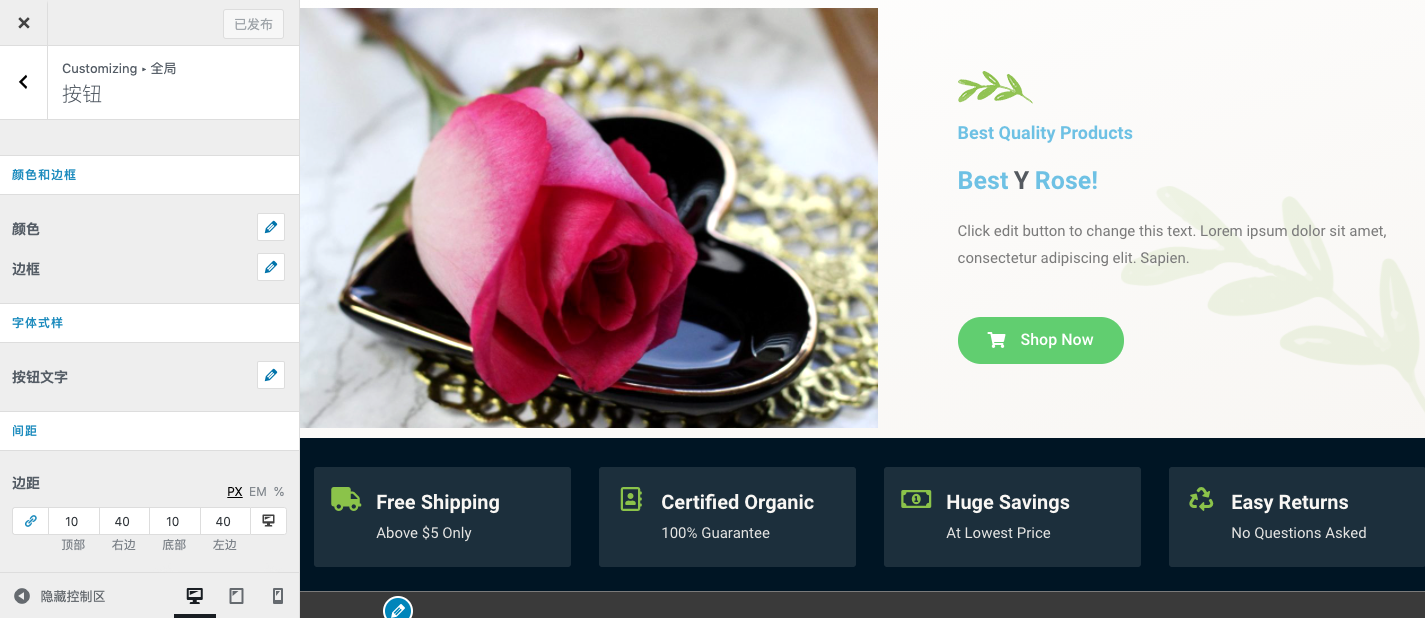Click the 已发布 publish button
Image resolution: width=1425 pixels, height=618 pixels.
pos(253,24)
